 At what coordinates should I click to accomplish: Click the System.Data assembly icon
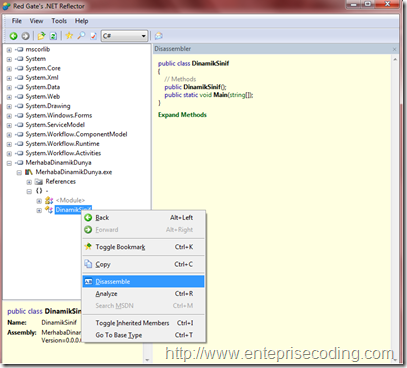19,87
